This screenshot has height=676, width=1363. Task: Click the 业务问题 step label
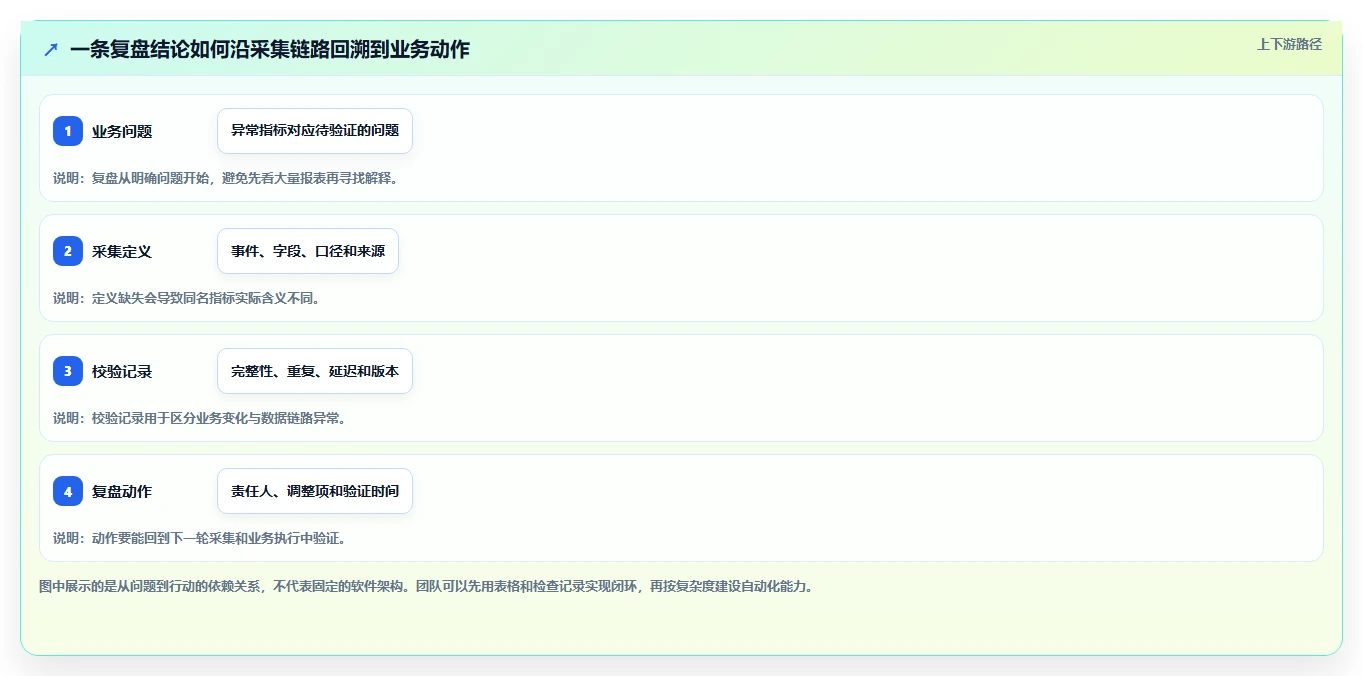[x=122, y=131]
